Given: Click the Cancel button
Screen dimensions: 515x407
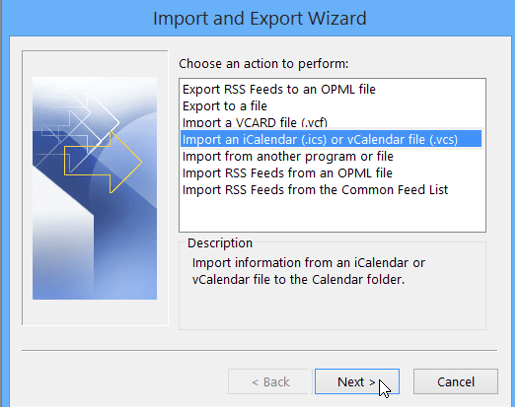Looking at the screenshot, I should (455, 381).
